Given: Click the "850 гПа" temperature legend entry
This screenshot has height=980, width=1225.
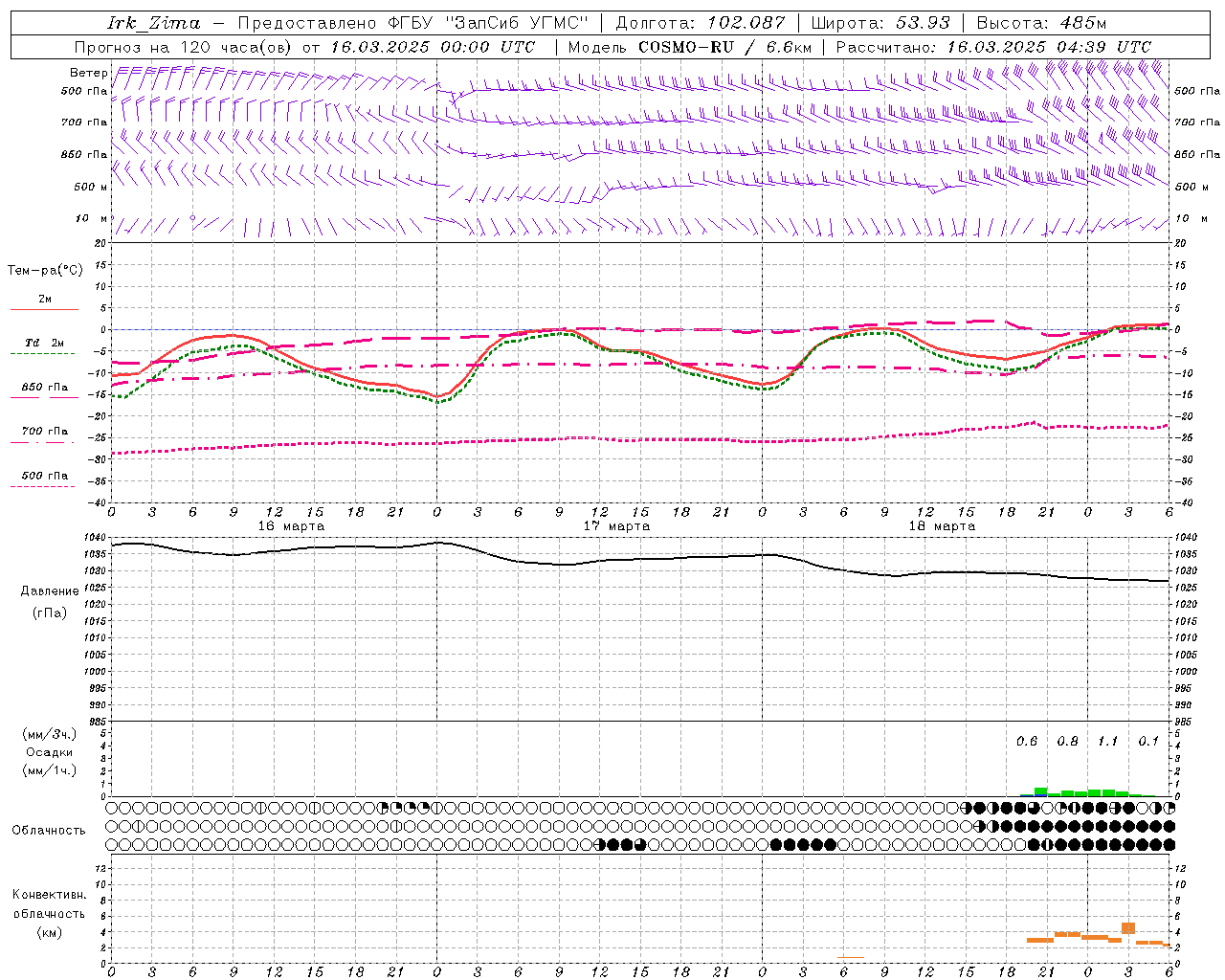Looking at the screenshot, I should pos(44,388).
